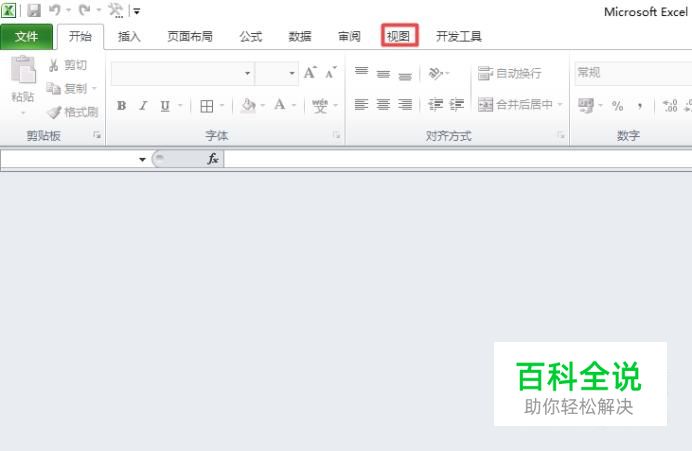Toggle Underline formatting
Viewport: 692px width, 451px height.
[165, 106]
